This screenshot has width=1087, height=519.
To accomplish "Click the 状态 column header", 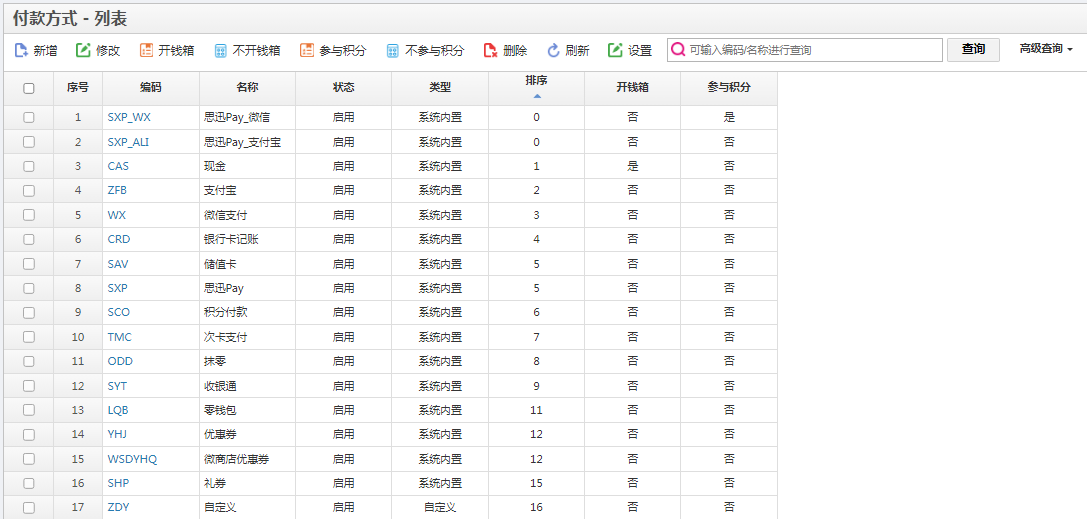I will [344, 87].
